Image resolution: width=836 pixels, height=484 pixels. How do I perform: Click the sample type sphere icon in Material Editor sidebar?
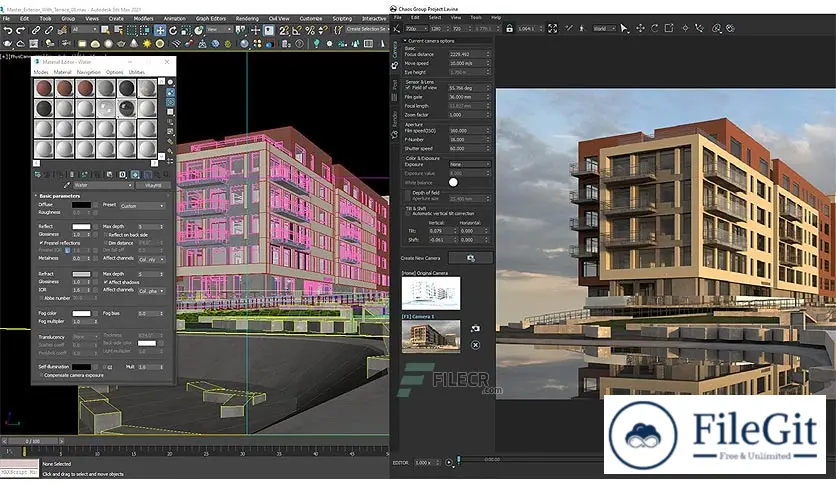click(170, 82)
